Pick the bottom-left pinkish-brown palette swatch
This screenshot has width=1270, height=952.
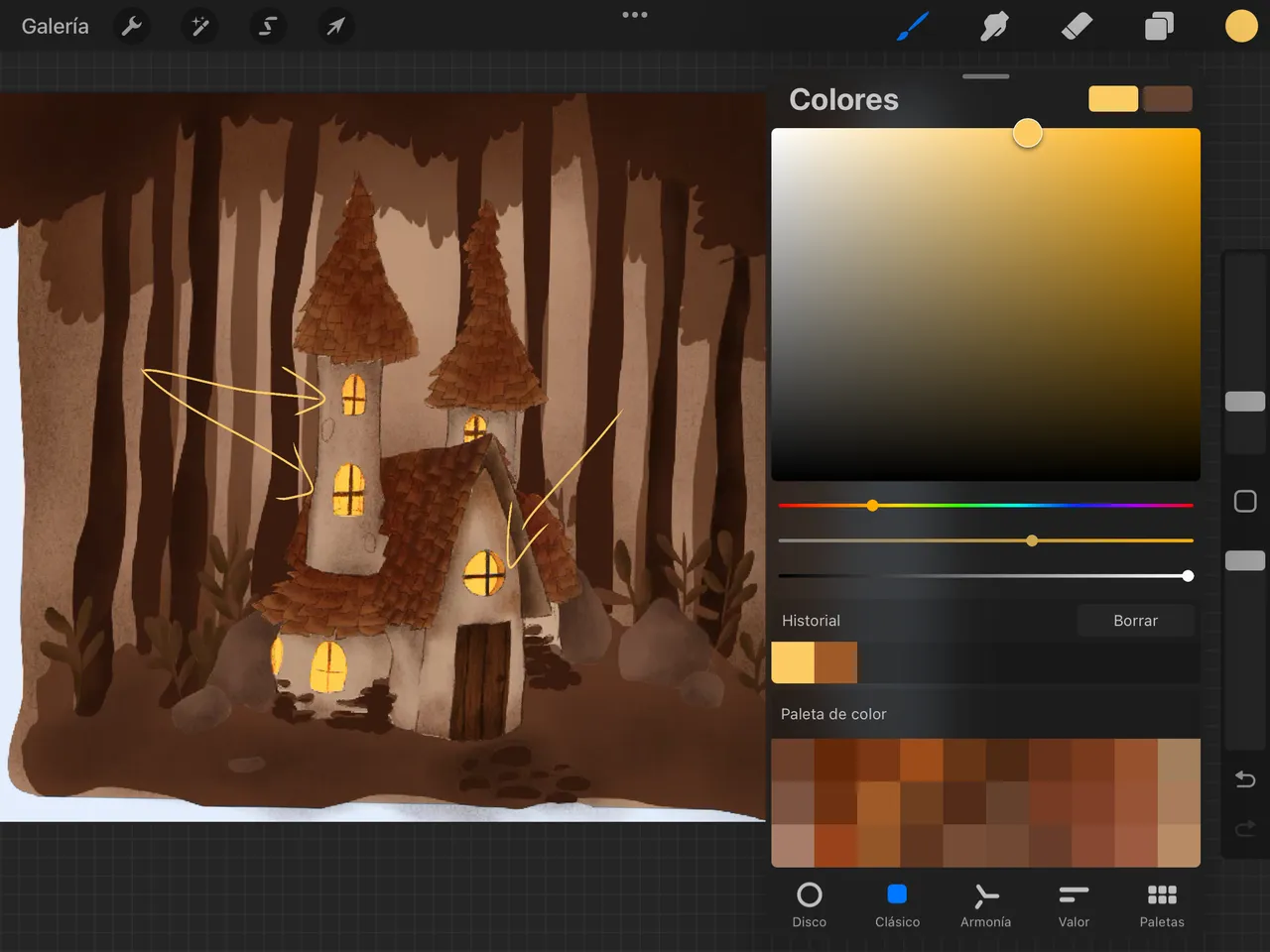pyautogui.click(x=793, y=846)
